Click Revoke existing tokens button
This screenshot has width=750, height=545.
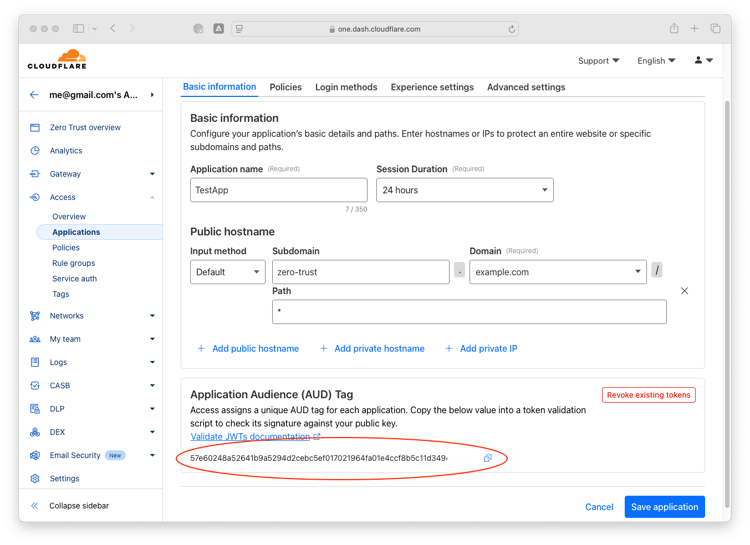coord(649,395)
